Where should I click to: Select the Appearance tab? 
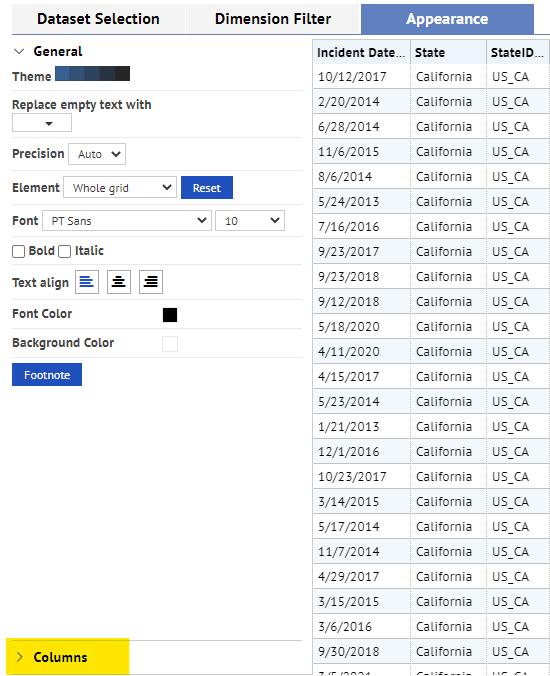click(447, 19)
